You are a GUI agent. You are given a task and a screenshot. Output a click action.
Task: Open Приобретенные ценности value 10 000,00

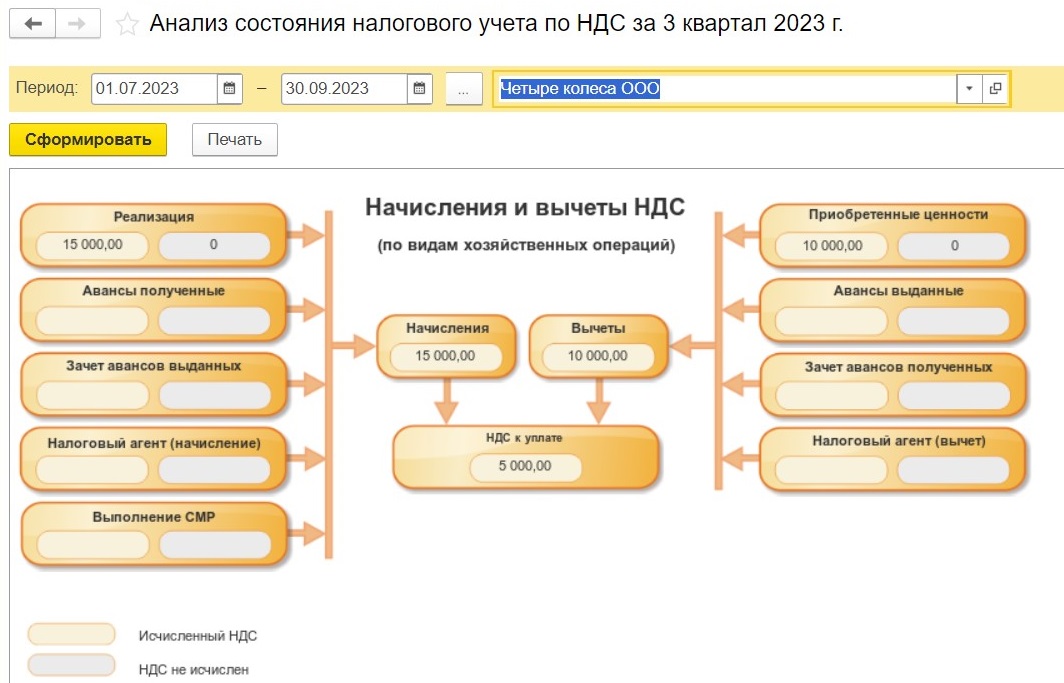(x=832, y=246)
